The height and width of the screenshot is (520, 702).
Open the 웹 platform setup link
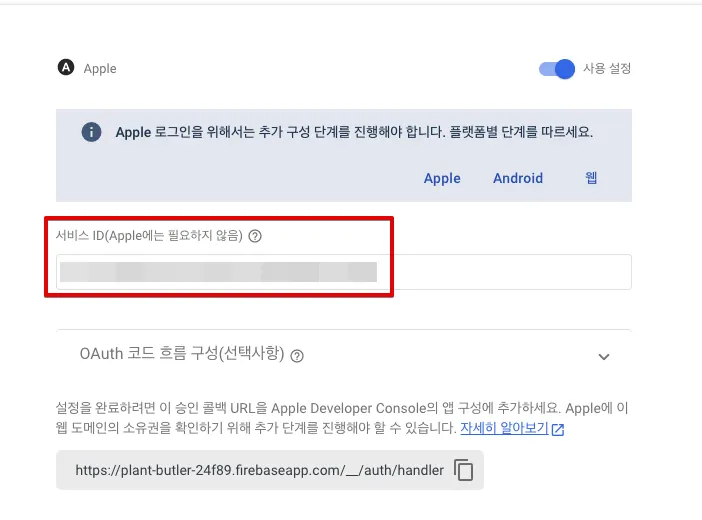point(591,178)
